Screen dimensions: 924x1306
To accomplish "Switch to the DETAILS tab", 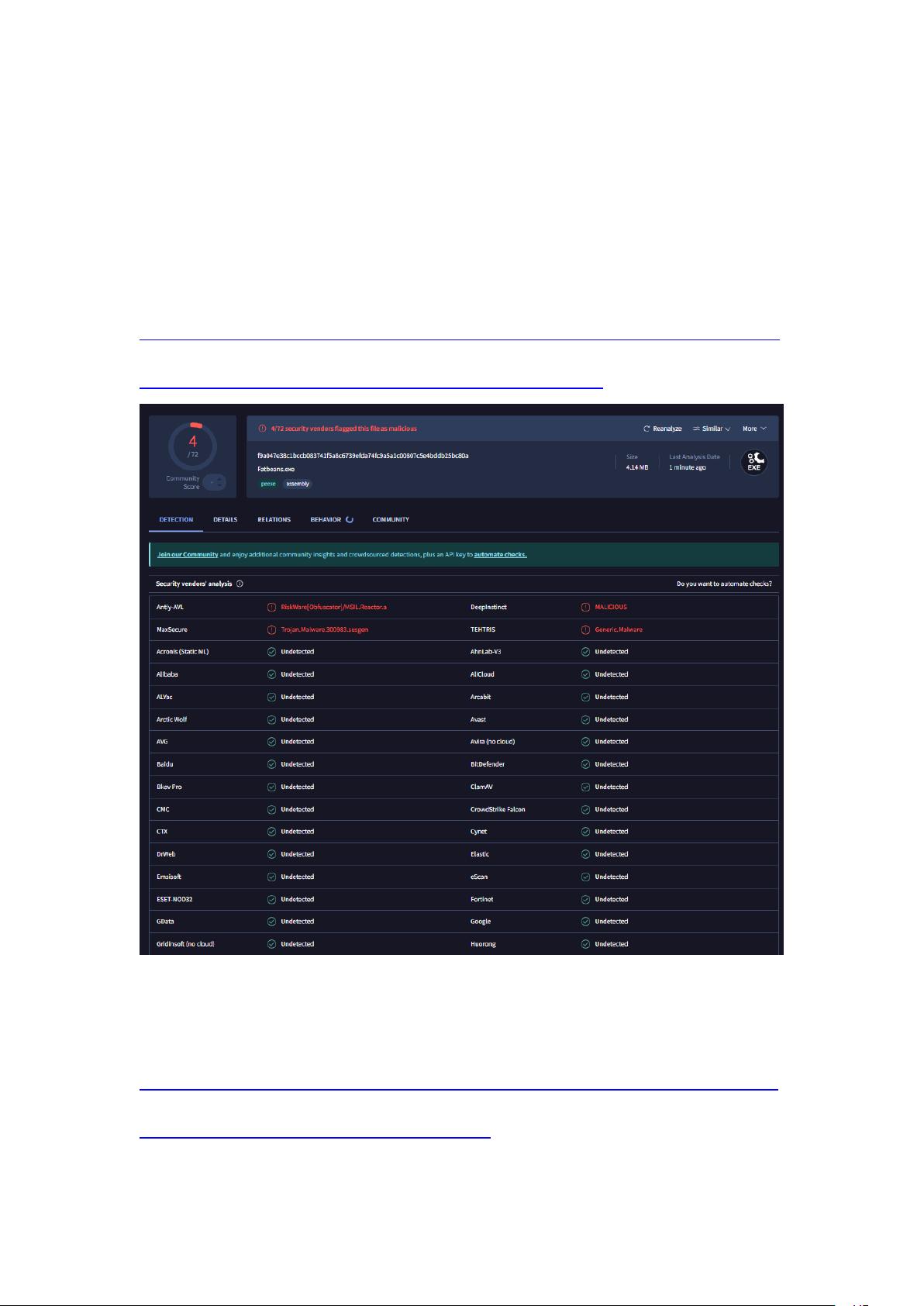I will (x=226, y=519).
